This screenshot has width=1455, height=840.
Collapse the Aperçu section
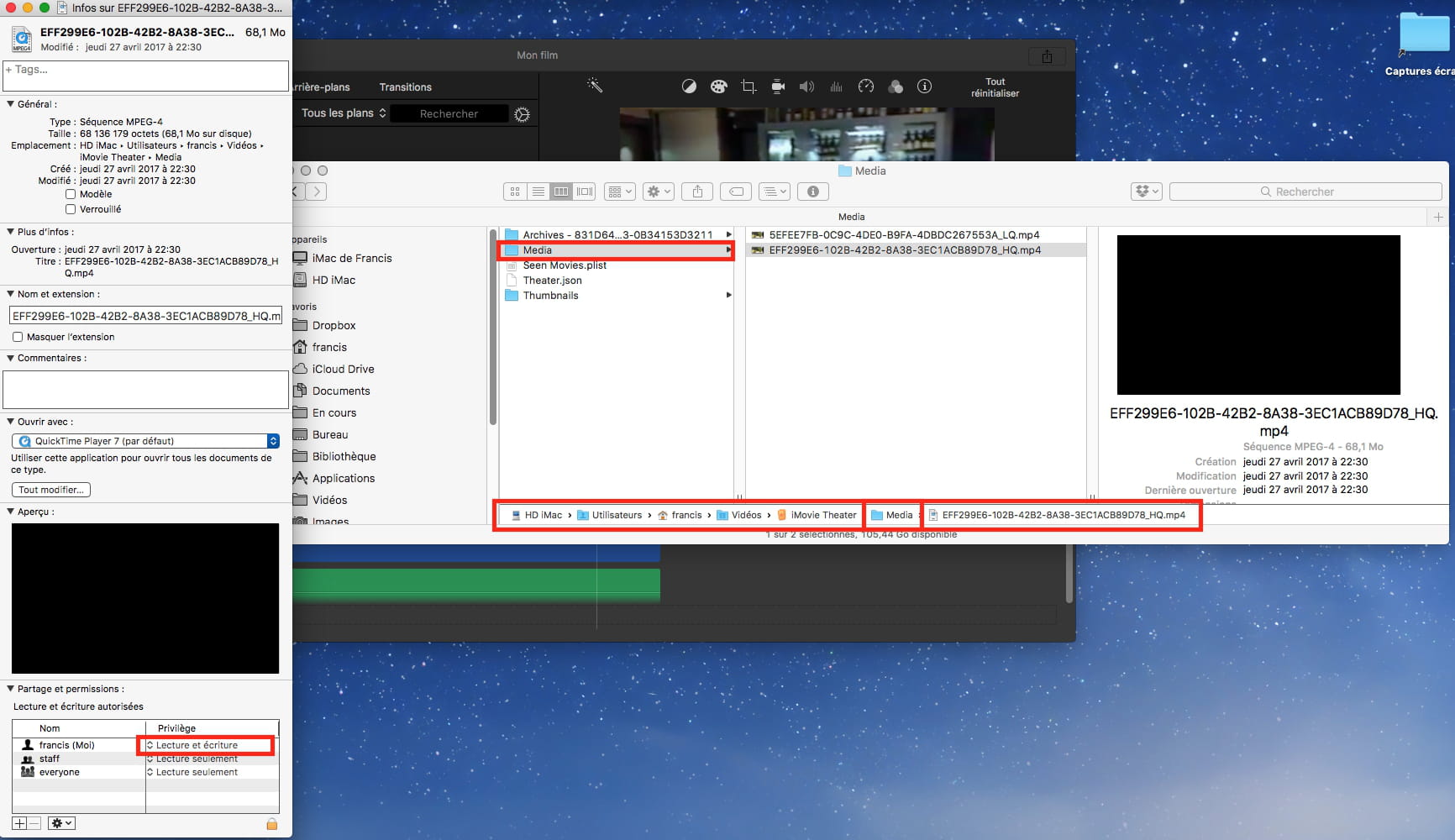[11, 512]
